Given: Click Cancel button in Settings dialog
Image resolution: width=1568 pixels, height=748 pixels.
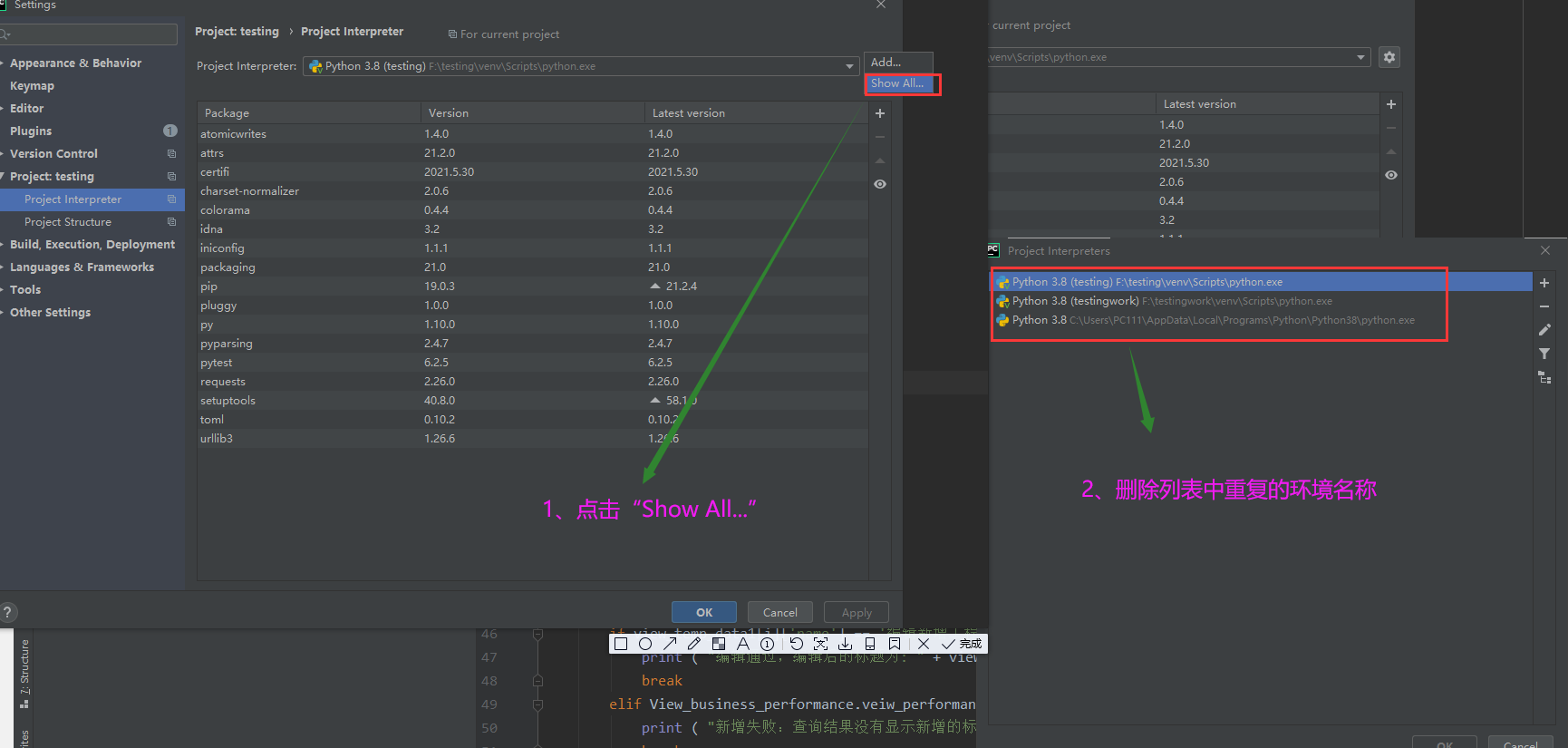Looking at the screenshot, I should (x=780, y=612).
